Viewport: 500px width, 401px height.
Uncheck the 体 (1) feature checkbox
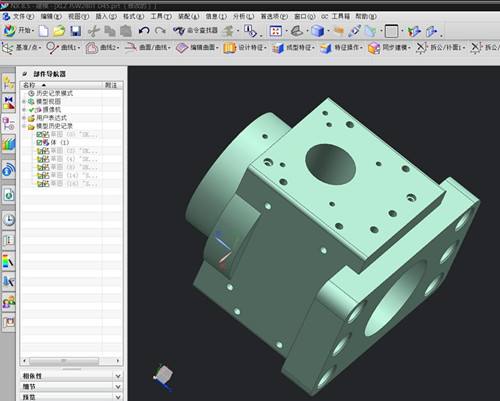(39, 142)
